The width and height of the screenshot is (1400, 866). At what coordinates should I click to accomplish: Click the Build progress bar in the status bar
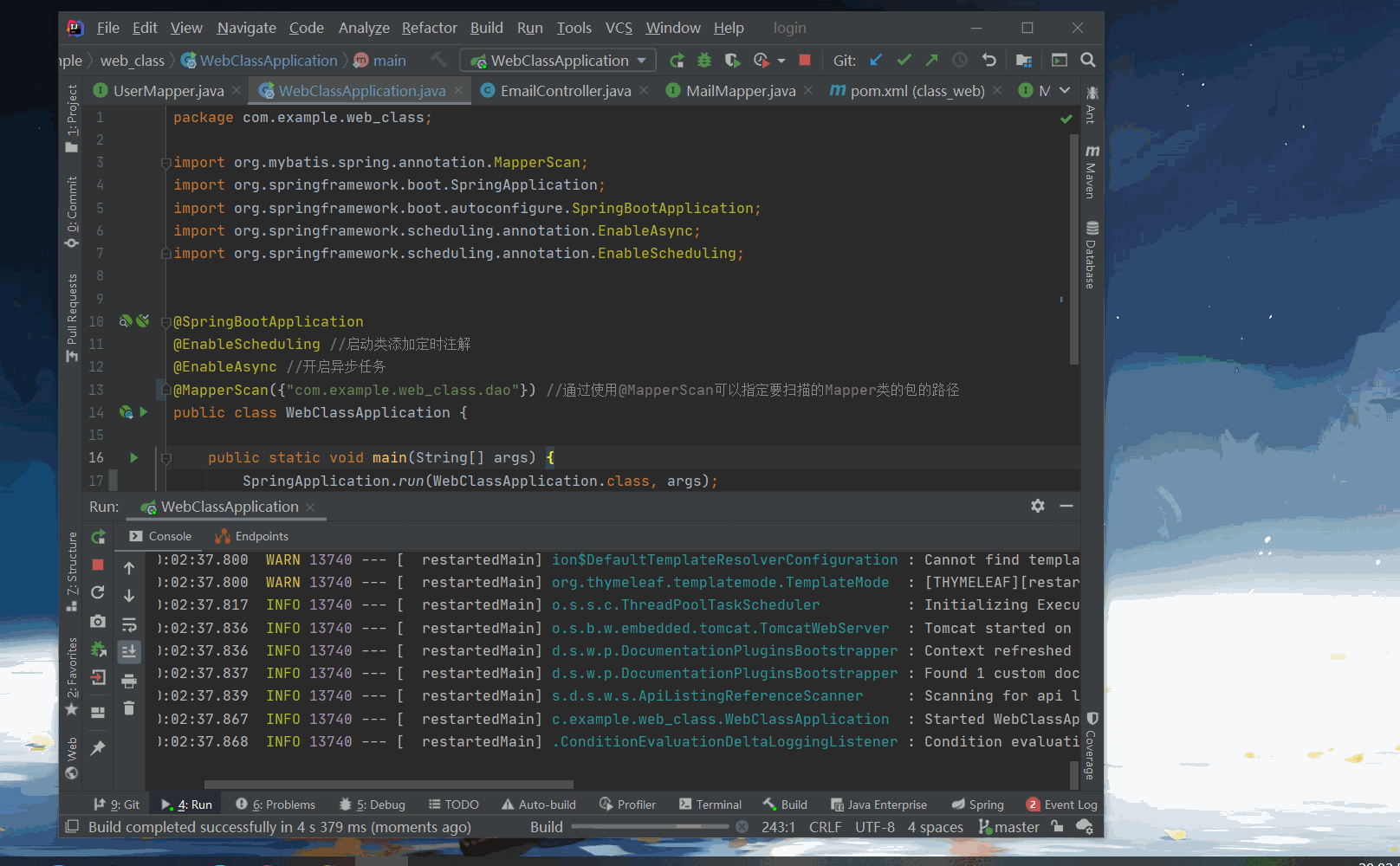(x=650, y=827)
